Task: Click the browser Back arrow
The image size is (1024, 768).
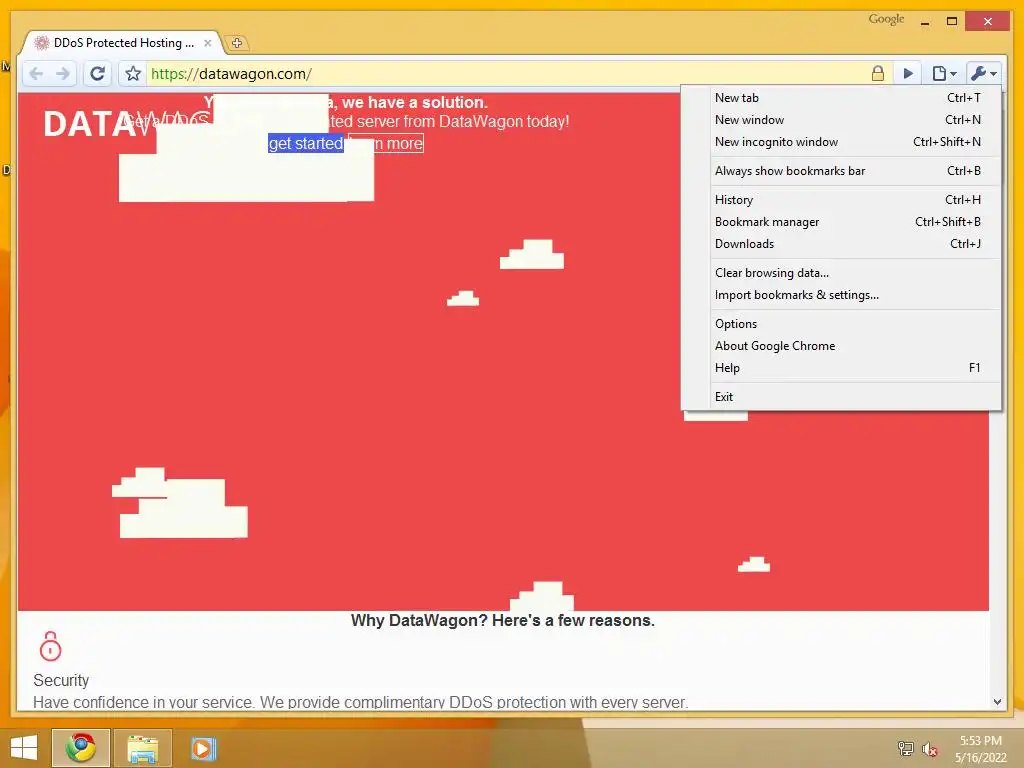Action: 37,74
